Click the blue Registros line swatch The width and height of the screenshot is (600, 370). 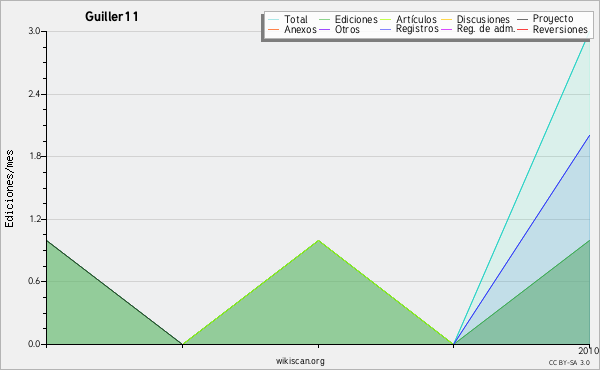point(386,29)
